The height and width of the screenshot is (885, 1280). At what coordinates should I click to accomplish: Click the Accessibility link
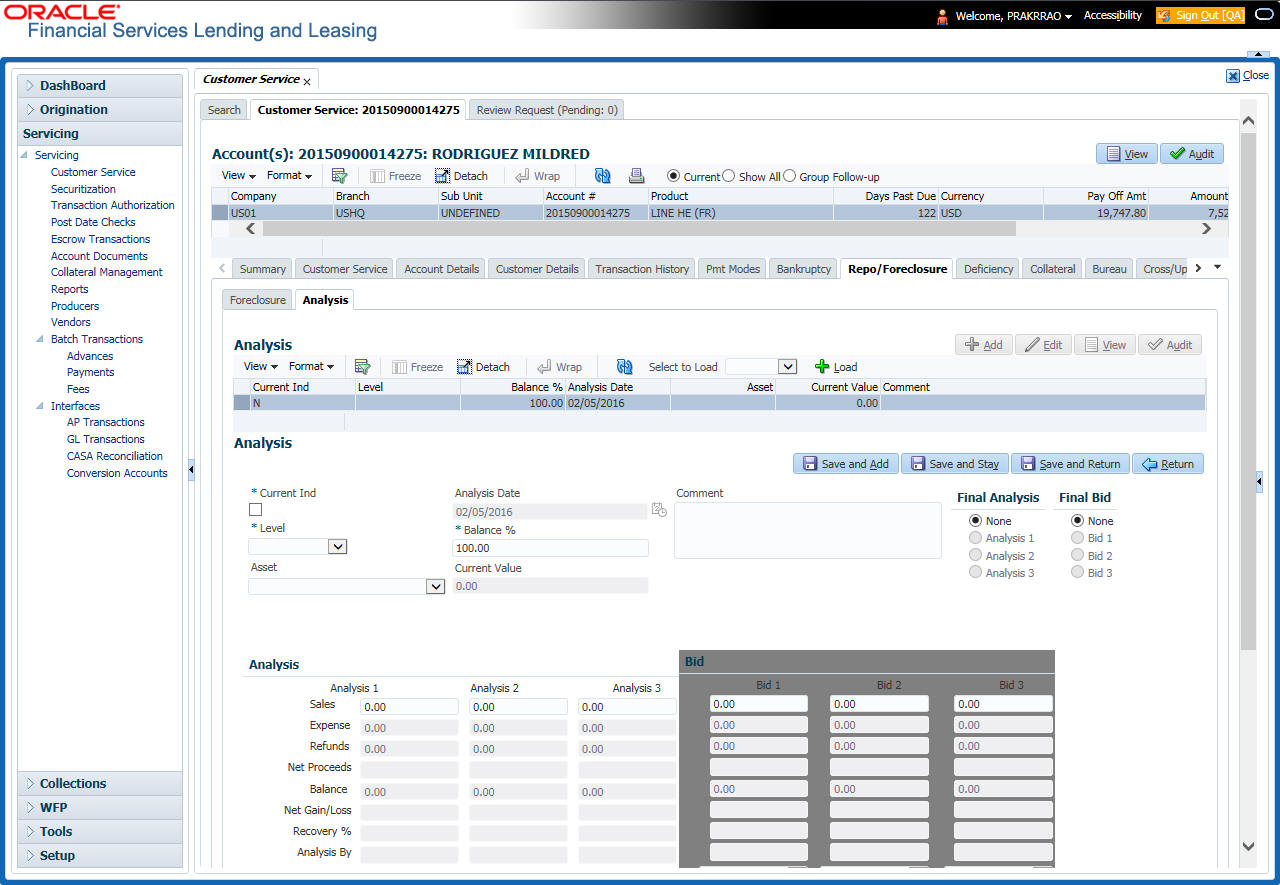[x=1113, y=16]
